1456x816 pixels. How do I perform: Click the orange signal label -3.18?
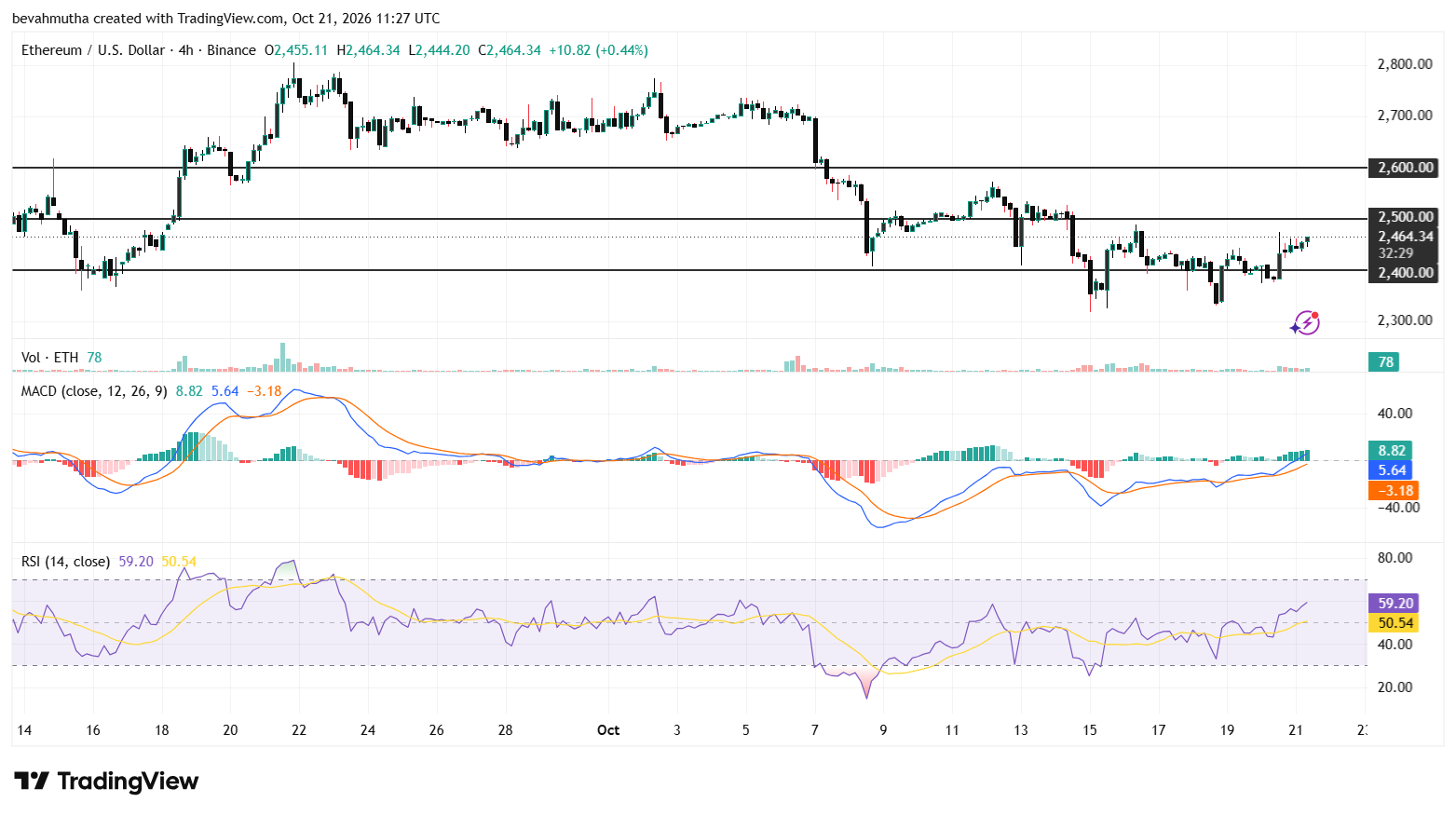1394,491
